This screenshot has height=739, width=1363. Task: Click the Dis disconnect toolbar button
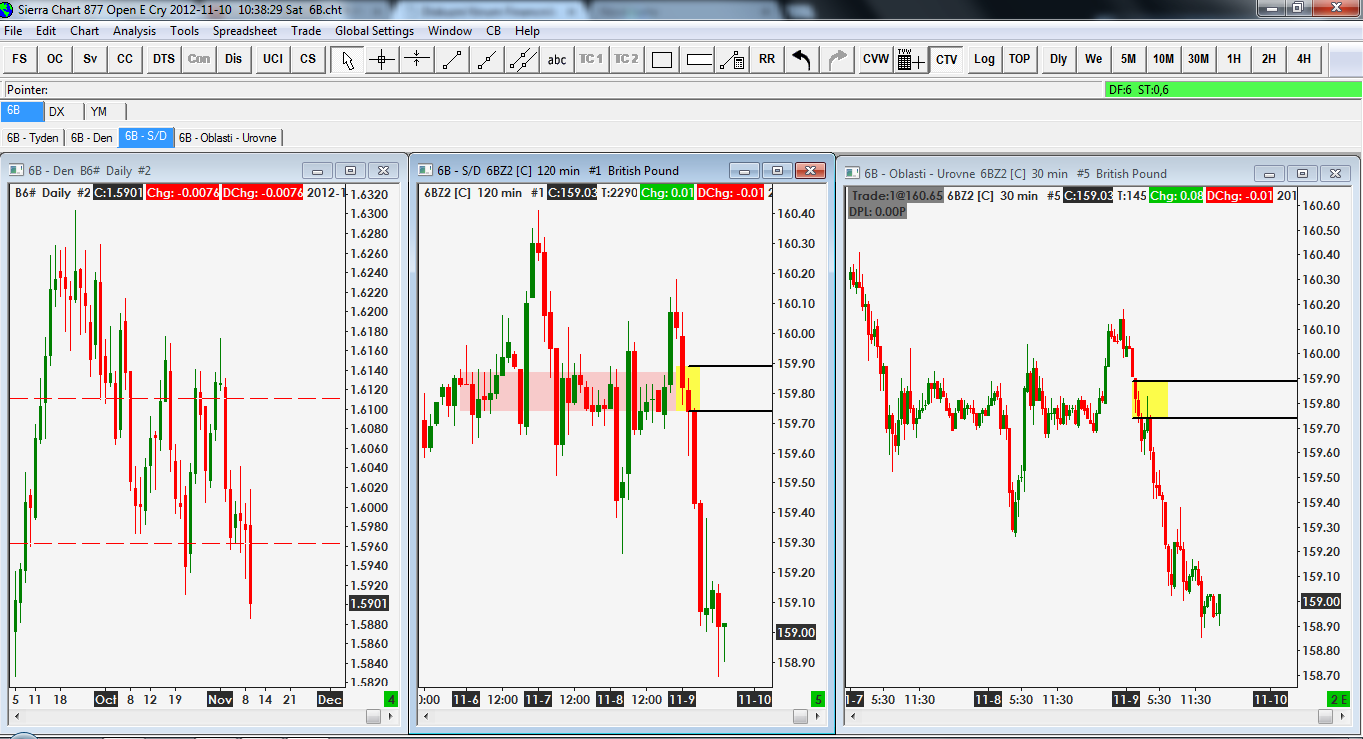(x=234, y=59)
